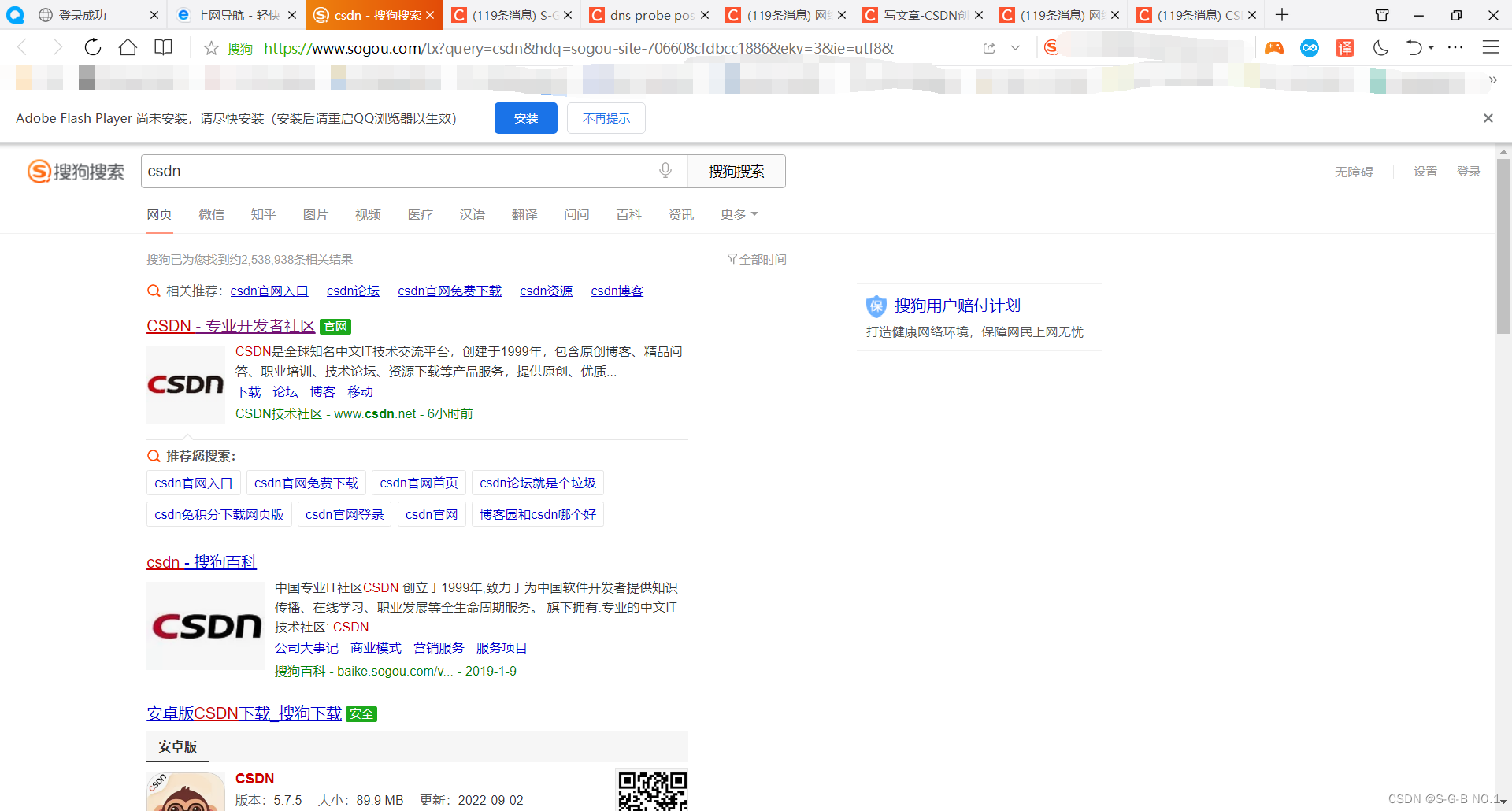Click the blue infinity extension icon
1512x811 pixels.
[1310, 48]
